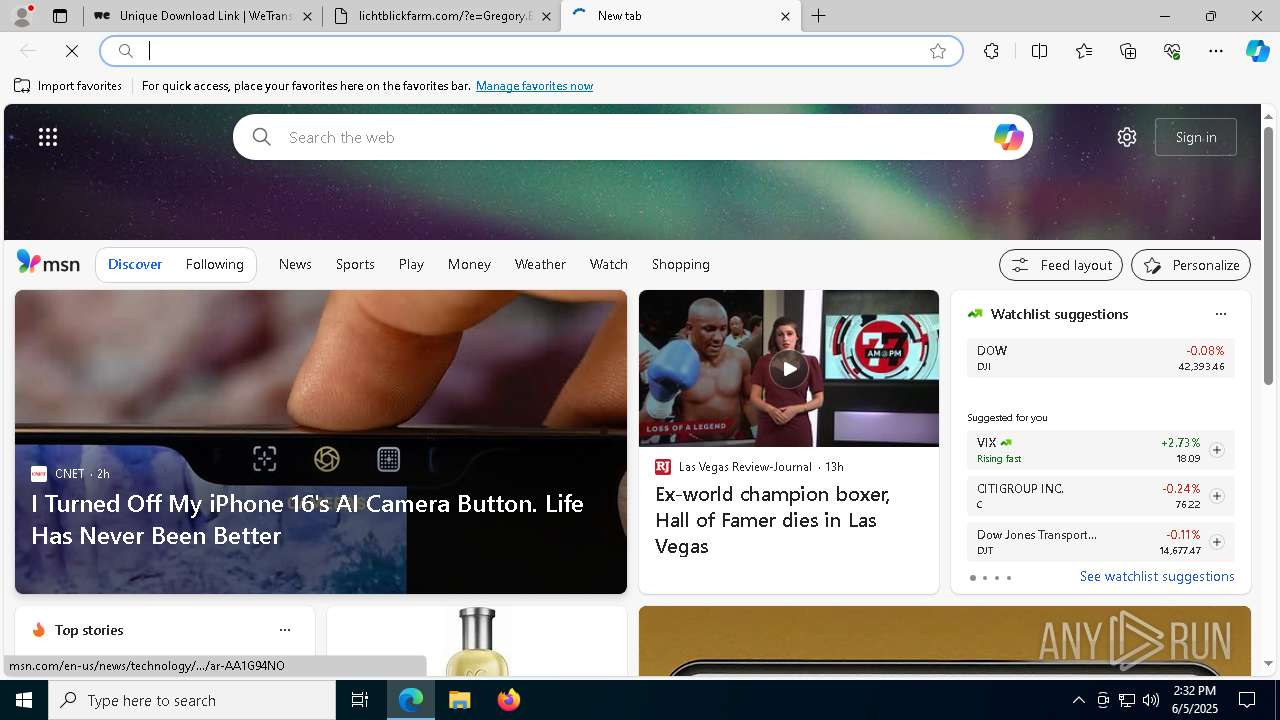The width and height of the screenshot is (1280, 720).
Task: Open the tab actions menu icon
Action: [x=60, y=16]
